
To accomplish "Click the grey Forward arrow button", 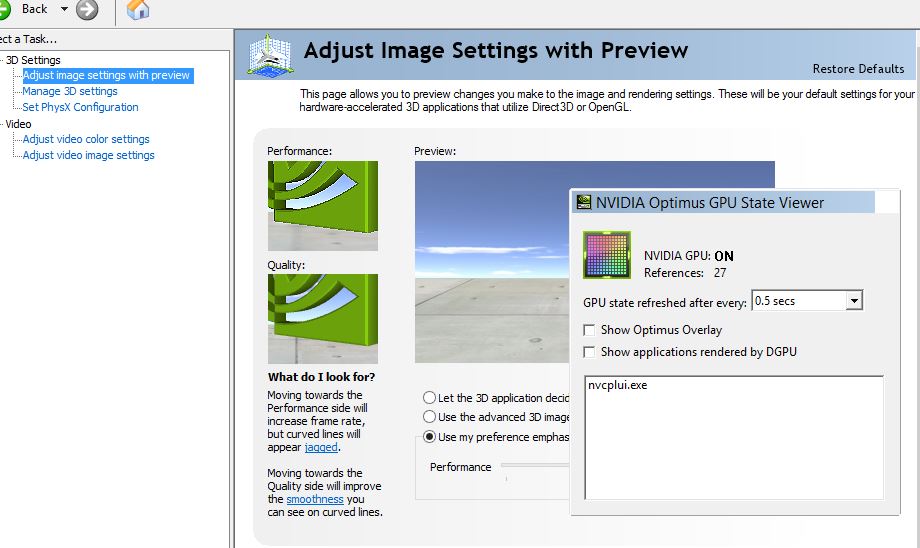I will click(87, 9).
